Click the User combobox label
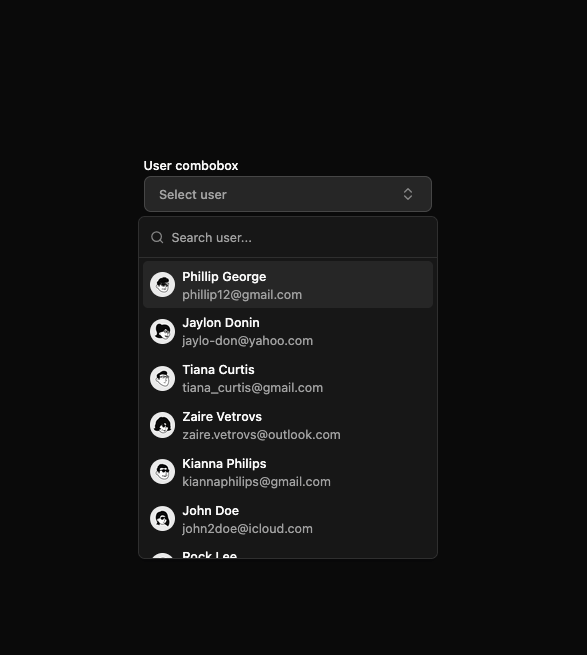 click(191, 166)
